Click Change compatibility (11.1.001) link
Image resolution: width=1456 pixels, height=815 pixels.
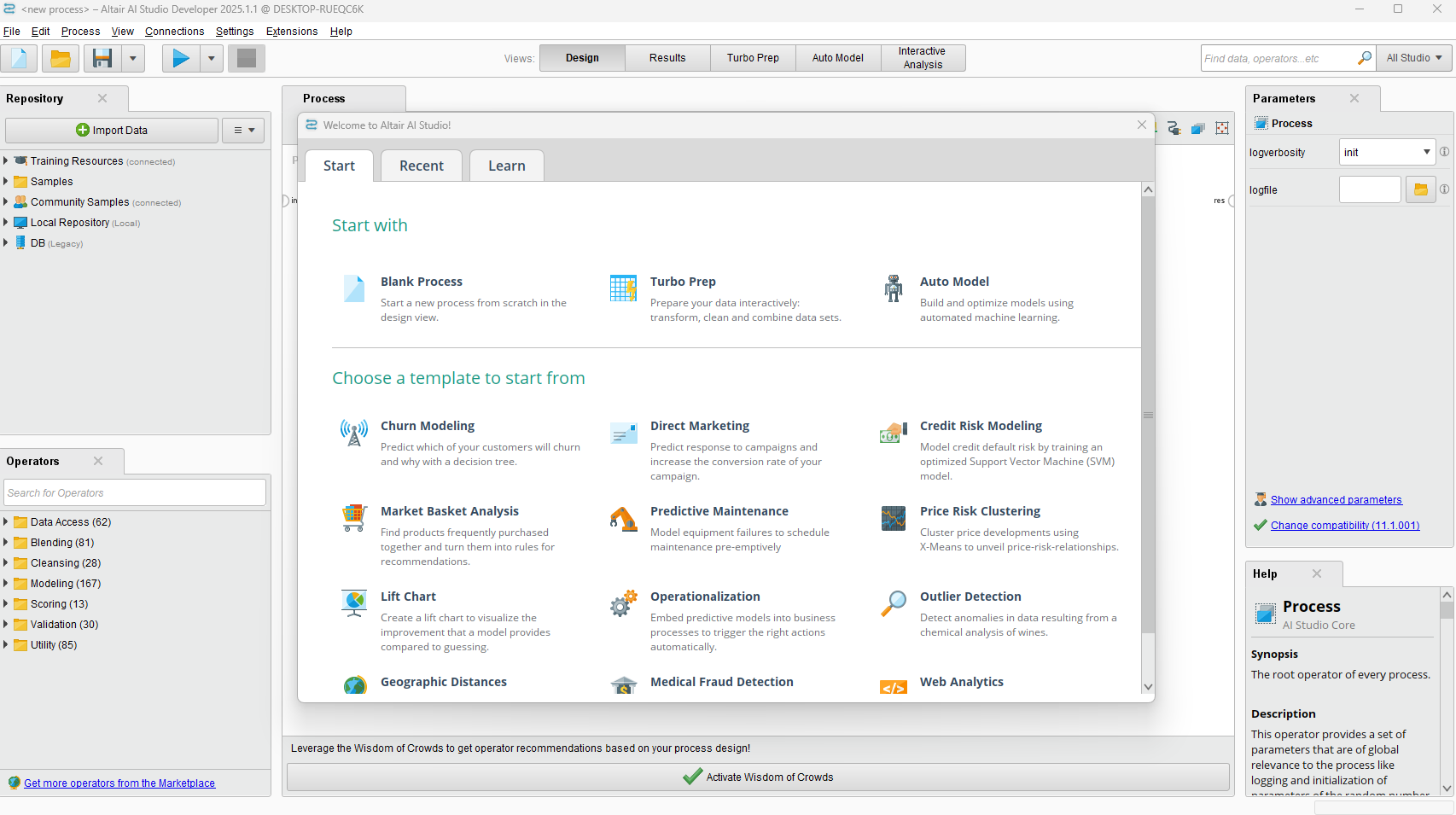coord(1345,526)
